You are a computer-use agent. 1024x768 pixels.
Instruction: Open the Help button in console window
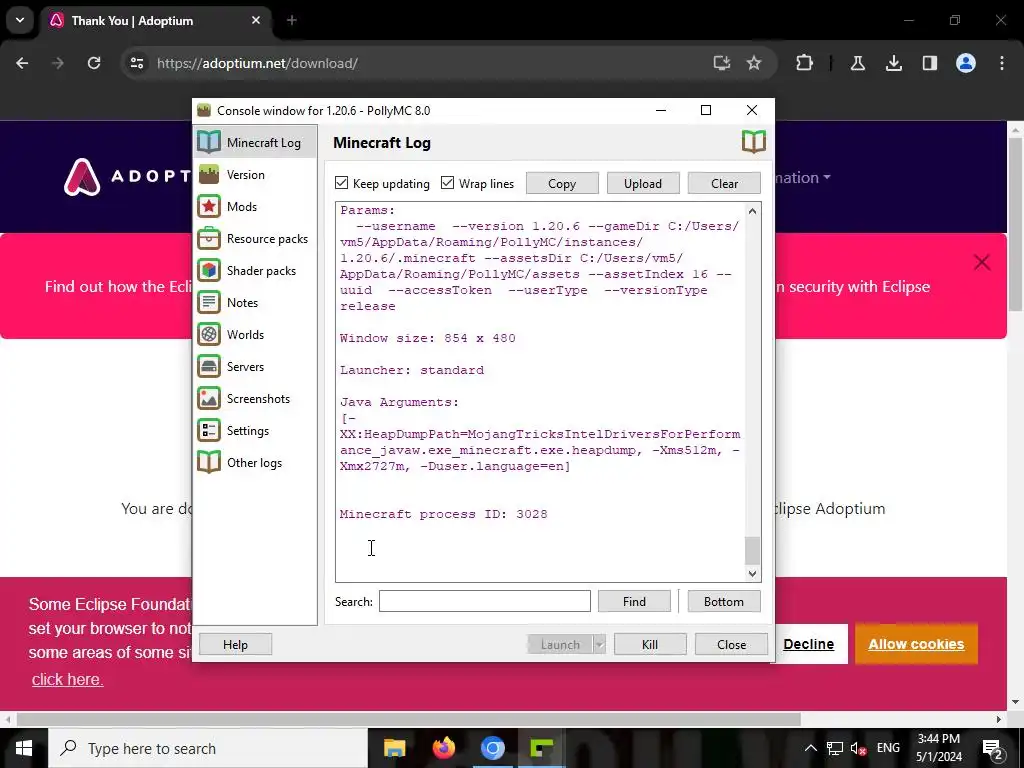(235, 645)
